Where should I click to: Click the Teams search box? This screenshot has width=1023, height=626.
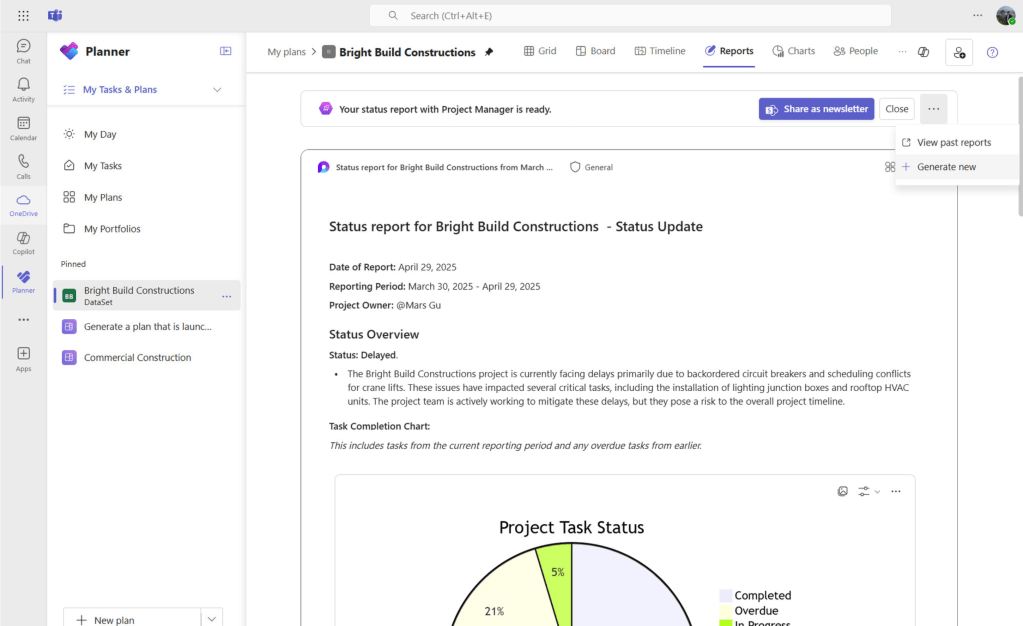[630, 15]
